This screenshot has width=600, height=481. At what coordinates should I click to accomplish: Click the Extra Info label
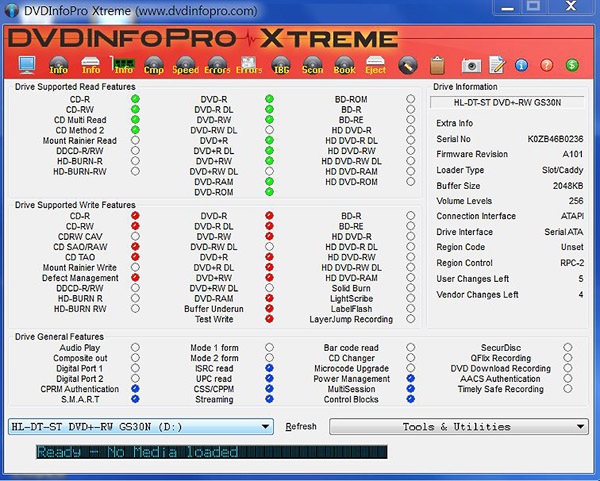point(455,123)
